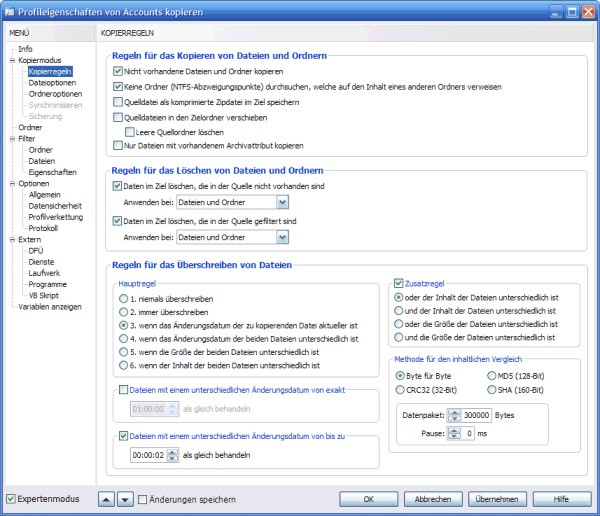Select 'Byte für Byte' comparison method

click(399, 376)
